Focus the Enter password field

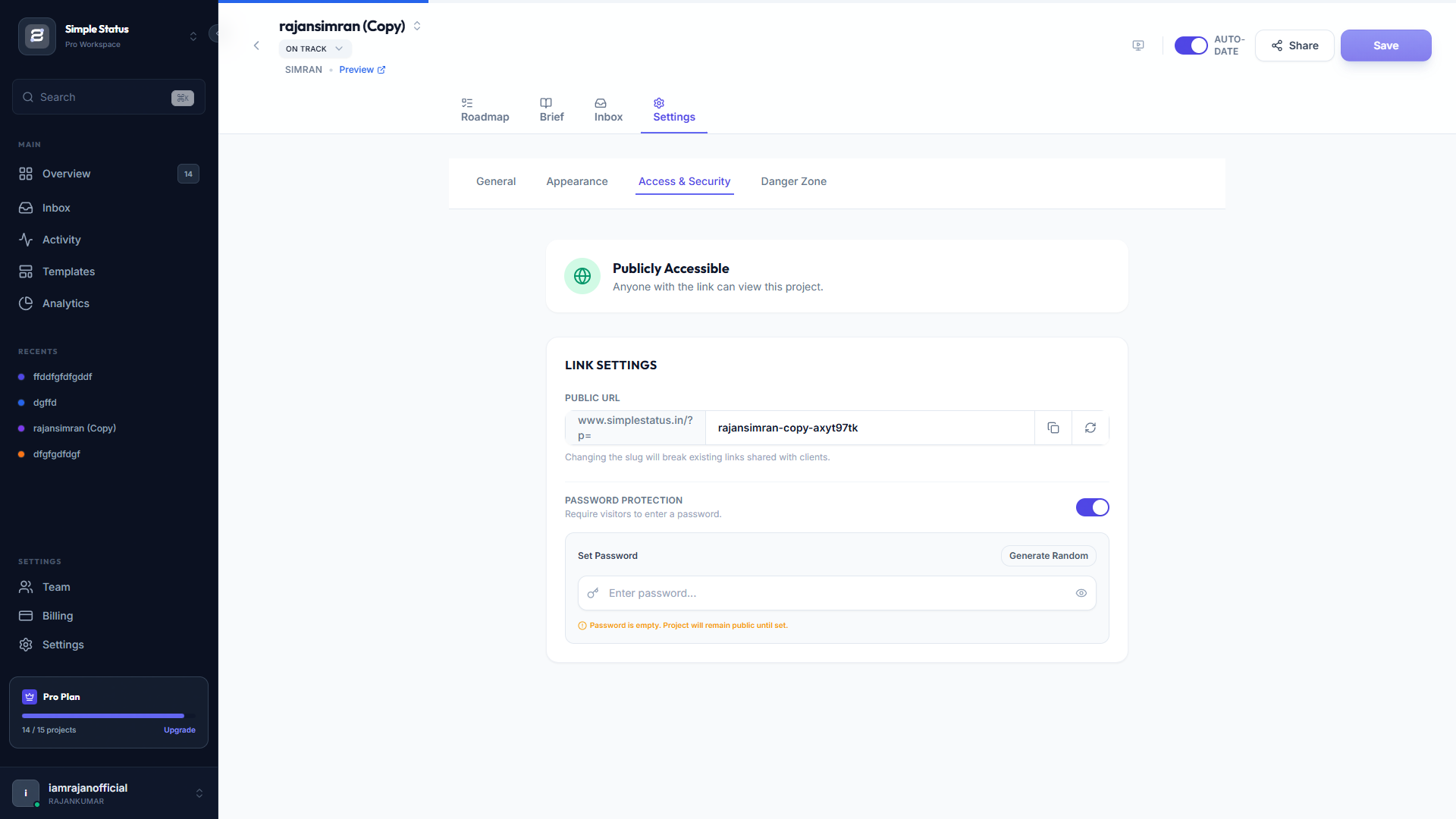834,593
